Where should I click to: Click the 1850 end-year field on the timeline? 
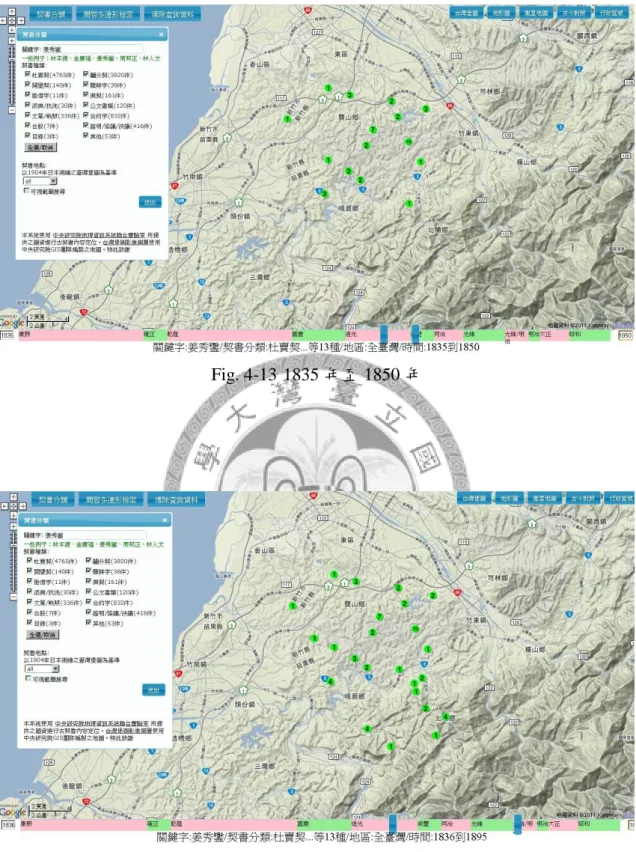tap(626, 335)
